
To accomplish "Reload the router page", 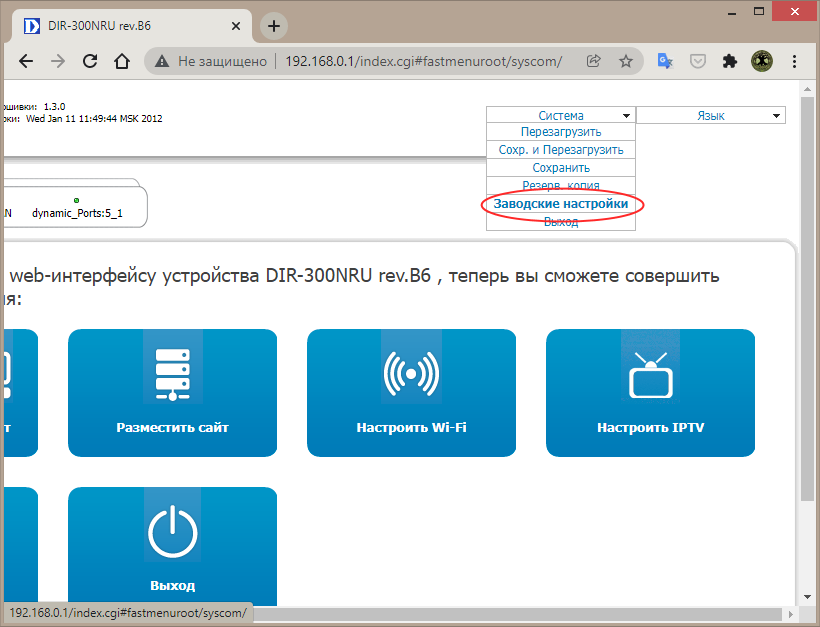I will coord(90,61).
